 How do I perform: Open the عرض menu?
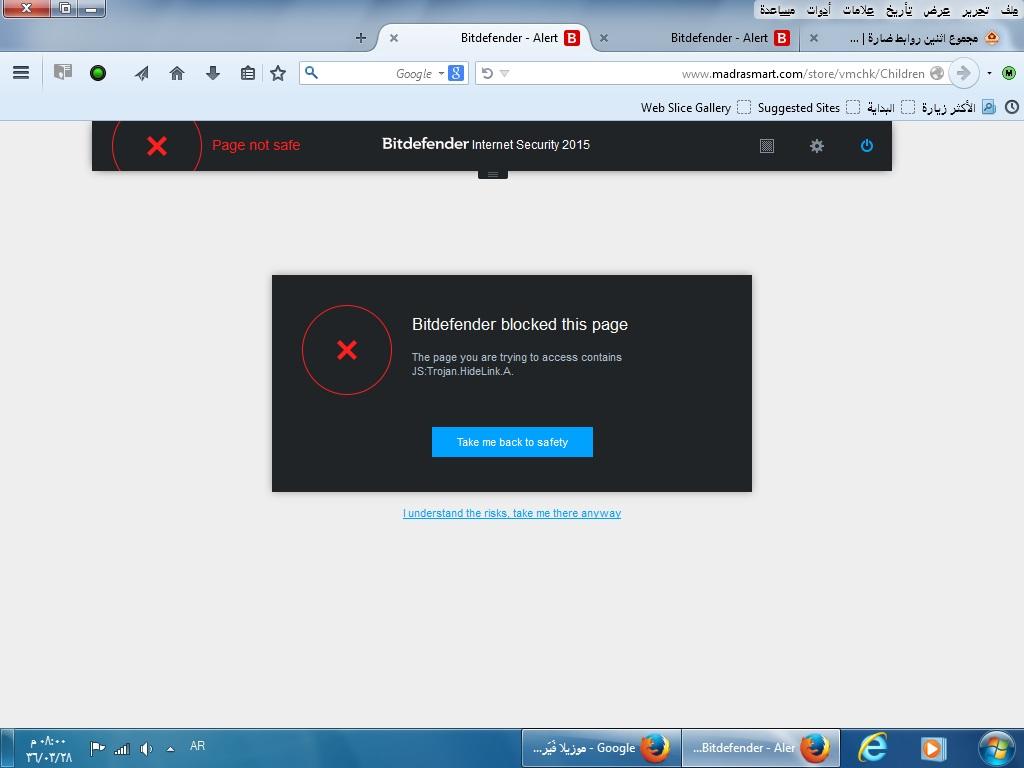point(936,10)
